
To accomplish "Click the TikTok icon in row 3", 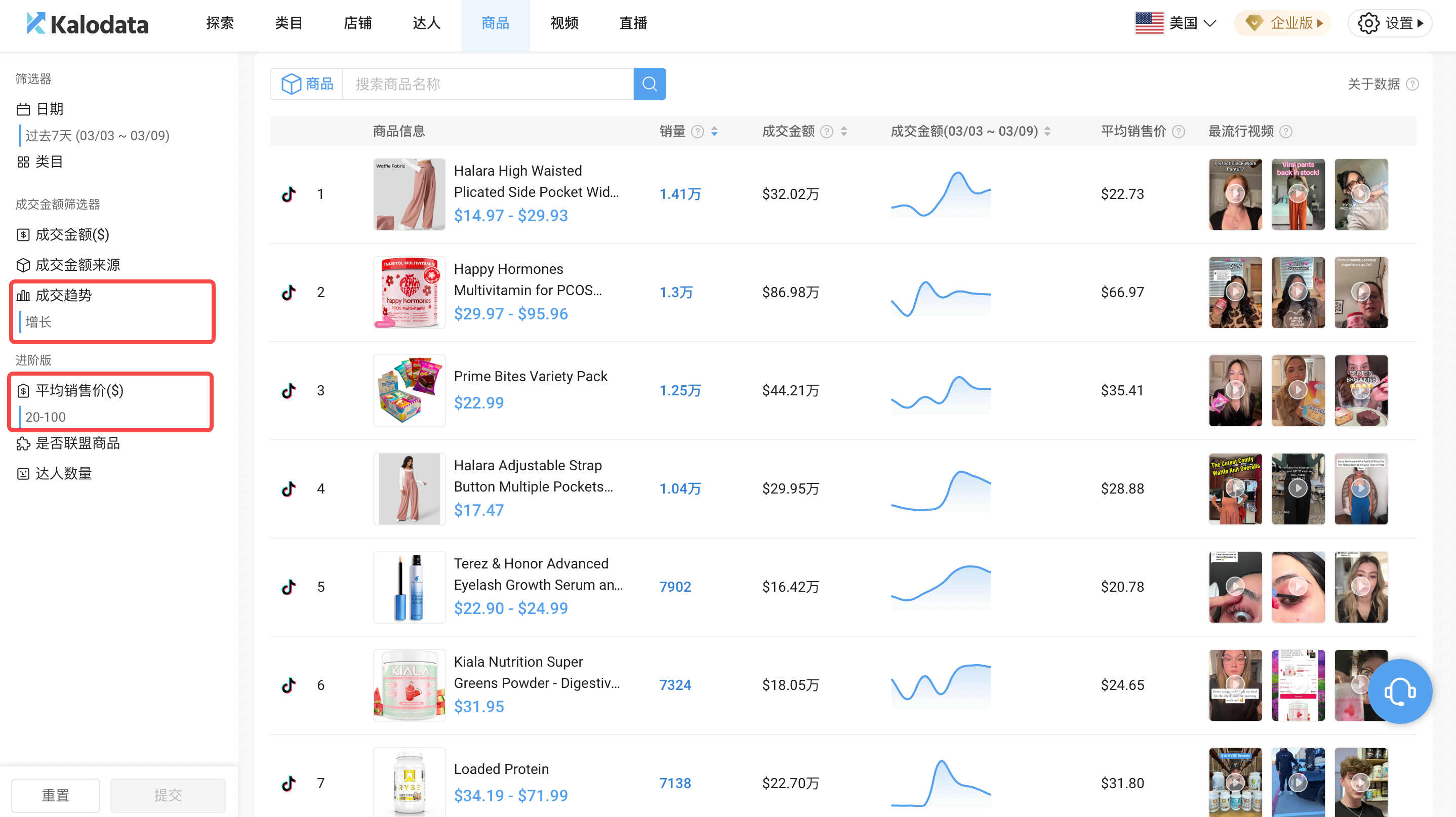I will coord(289,390).
